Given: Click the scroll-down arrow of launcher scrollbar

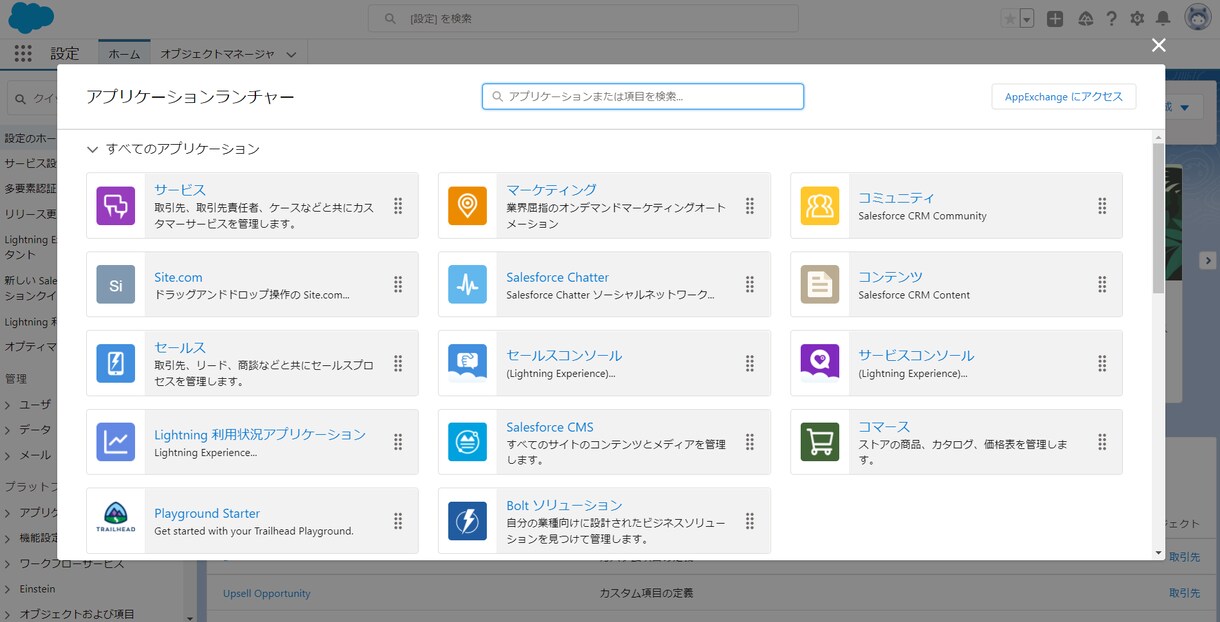Looking at the screenshot, I should click(1158, 552).
